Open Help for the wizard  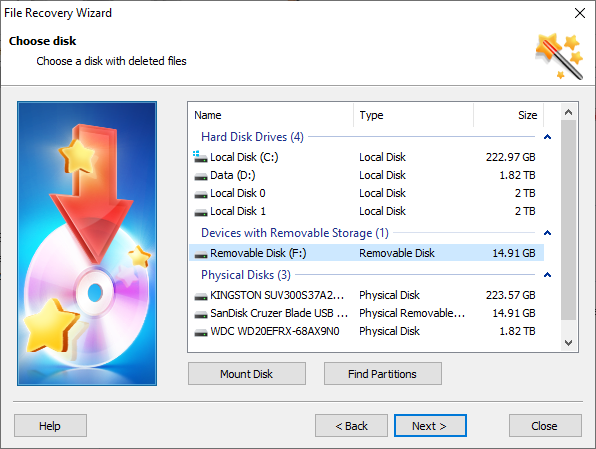click(x=50, y=426)
